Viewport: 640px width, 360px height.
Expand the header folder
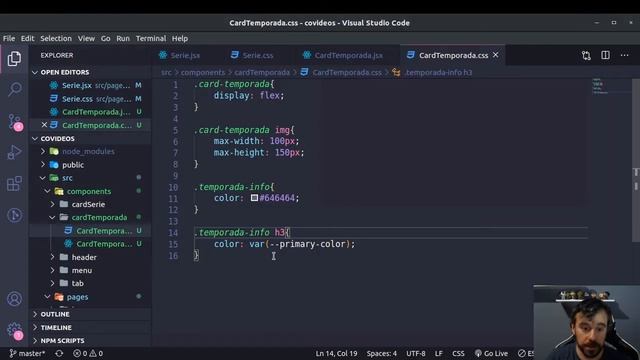click(84, 257)
